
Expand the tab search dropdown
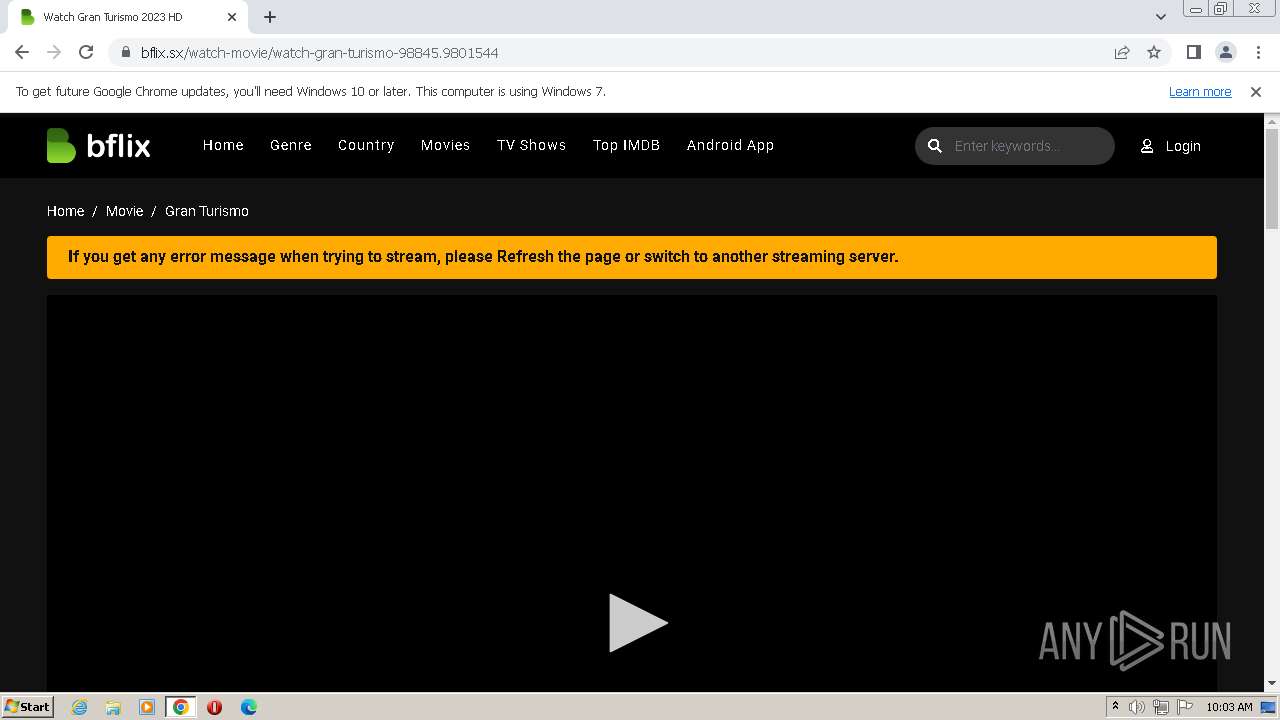[x=1160, y=17]
